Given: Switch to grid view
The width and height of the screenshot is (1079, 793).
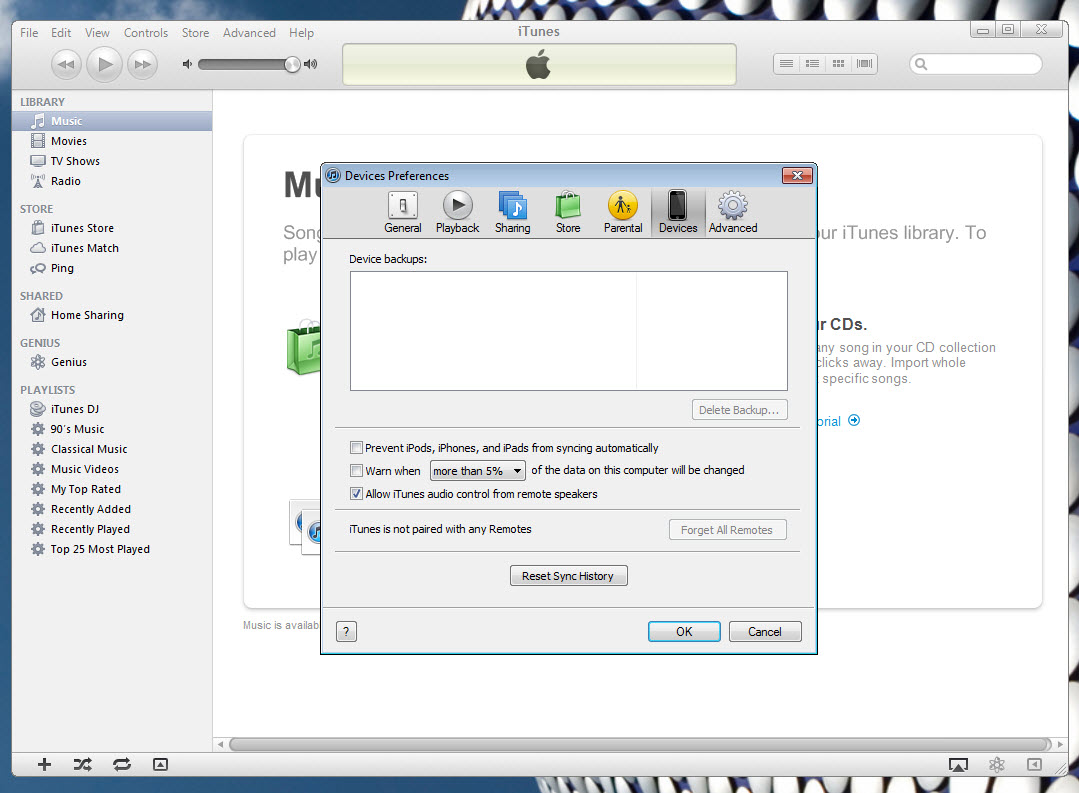Looking at the screenshot, I should [838, 64].
